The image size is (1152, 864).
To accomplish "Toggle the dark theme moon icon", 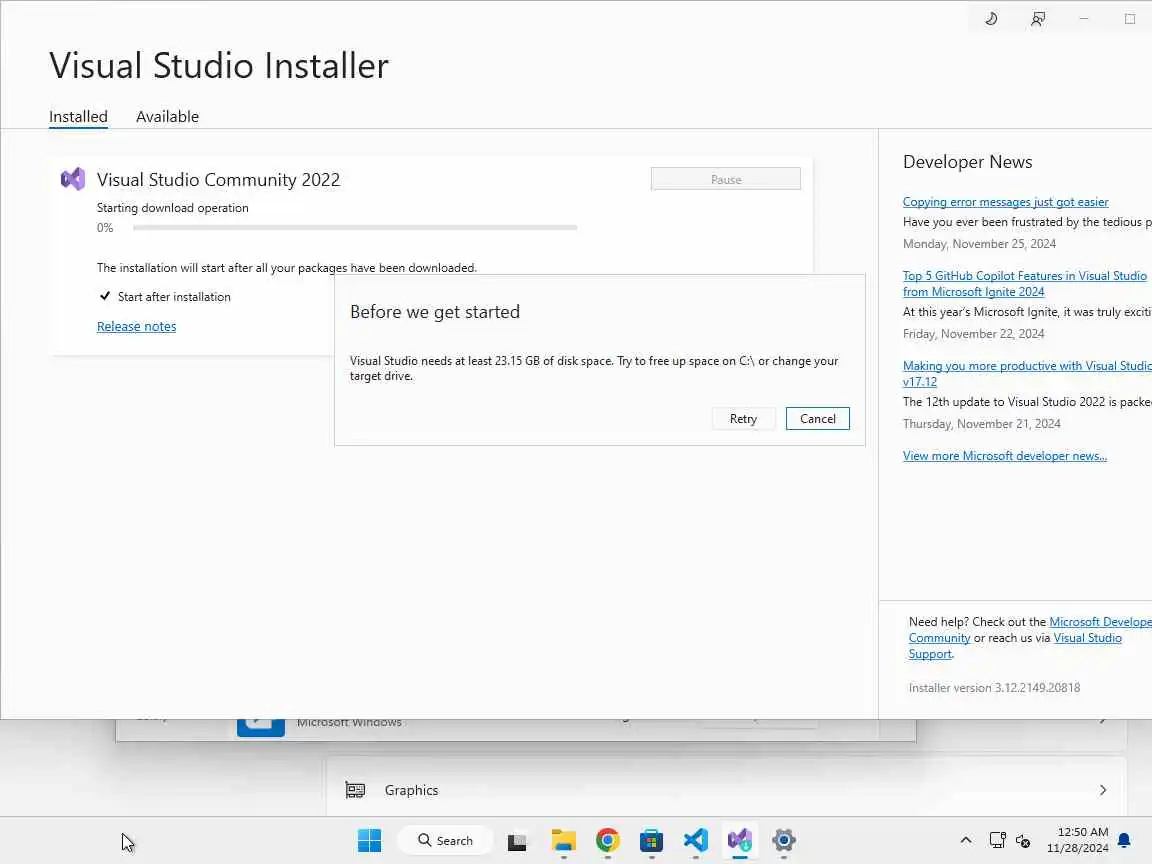I will (991, 19).
